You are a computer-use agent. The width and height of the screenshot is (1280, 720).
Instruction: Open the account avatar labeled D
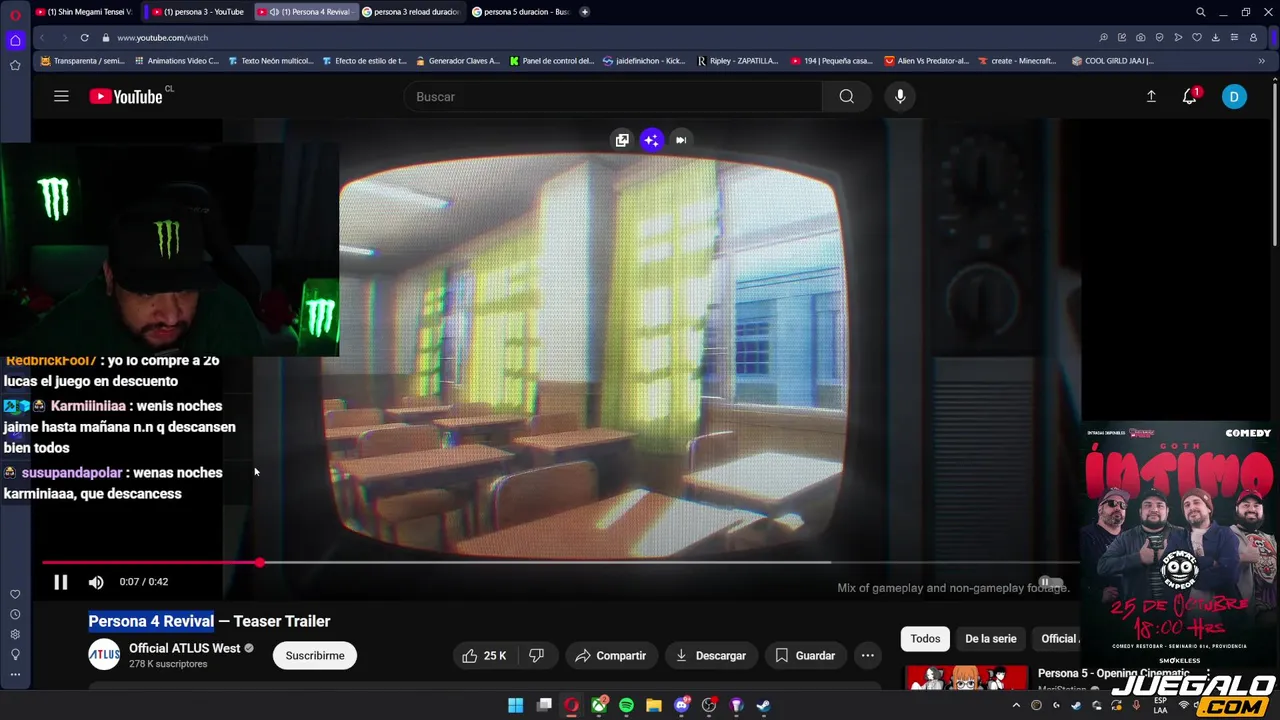coord(1234,96)
